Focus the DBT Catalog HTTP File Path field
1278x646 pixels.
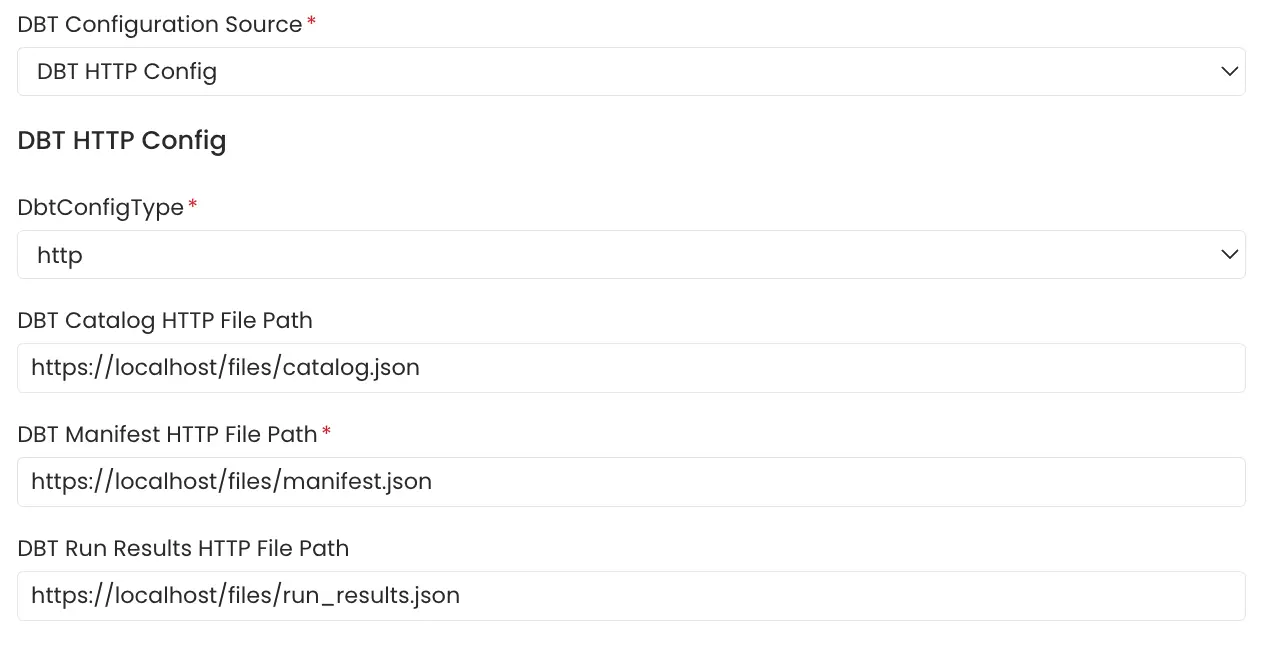(x=631, y=368)
